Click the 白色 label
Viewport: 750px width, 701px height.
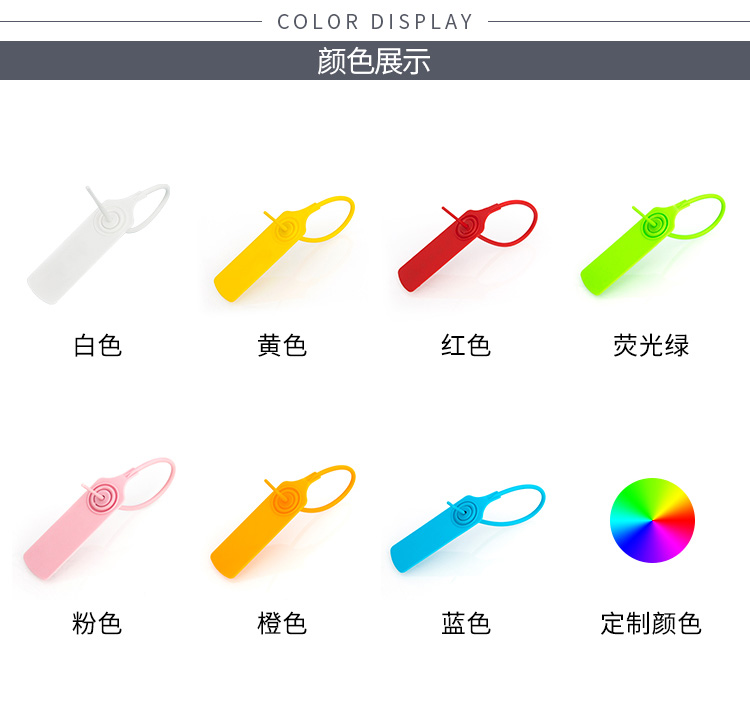[98, 346]
